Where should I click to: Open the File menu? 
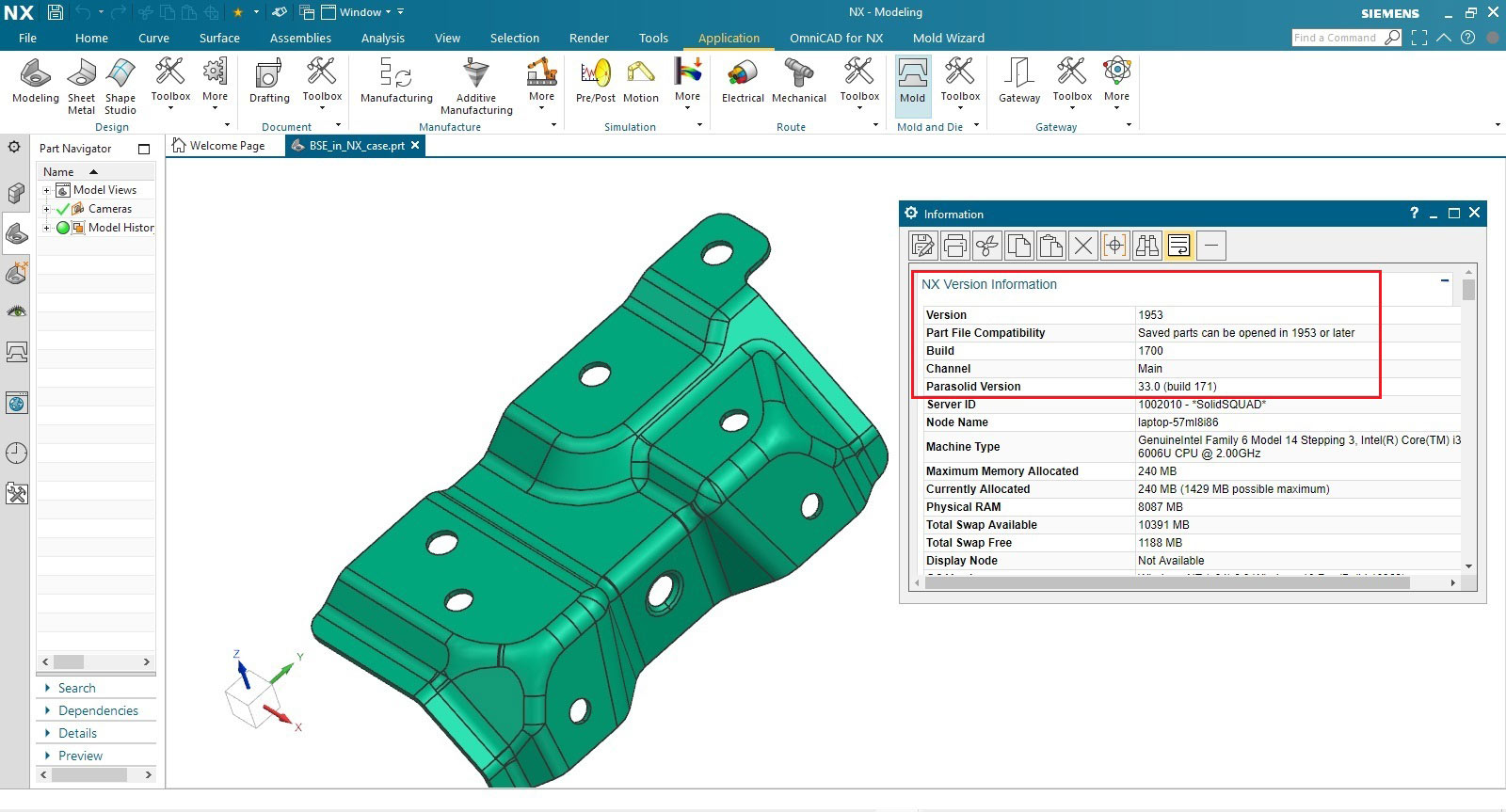[x=27, y=38]
